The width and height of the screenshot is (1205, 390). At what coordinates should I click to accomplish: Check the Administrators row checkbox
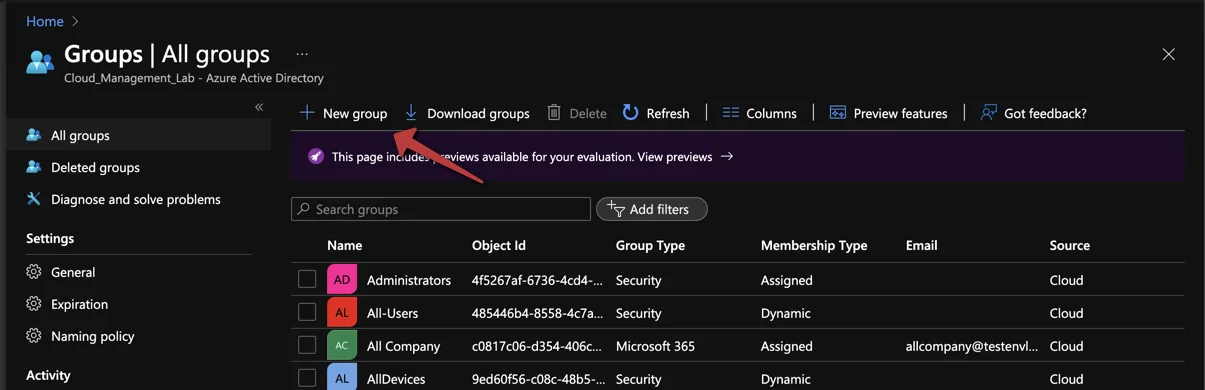click(307, 280)
